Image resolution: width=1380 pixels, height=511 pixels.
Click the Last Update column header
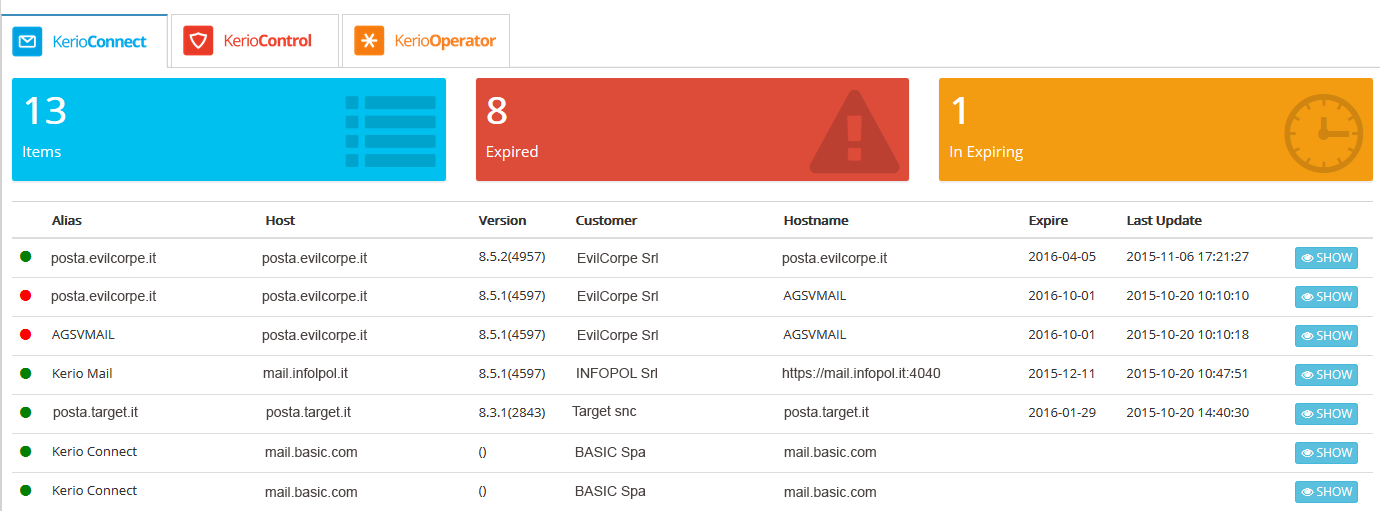1164,220
